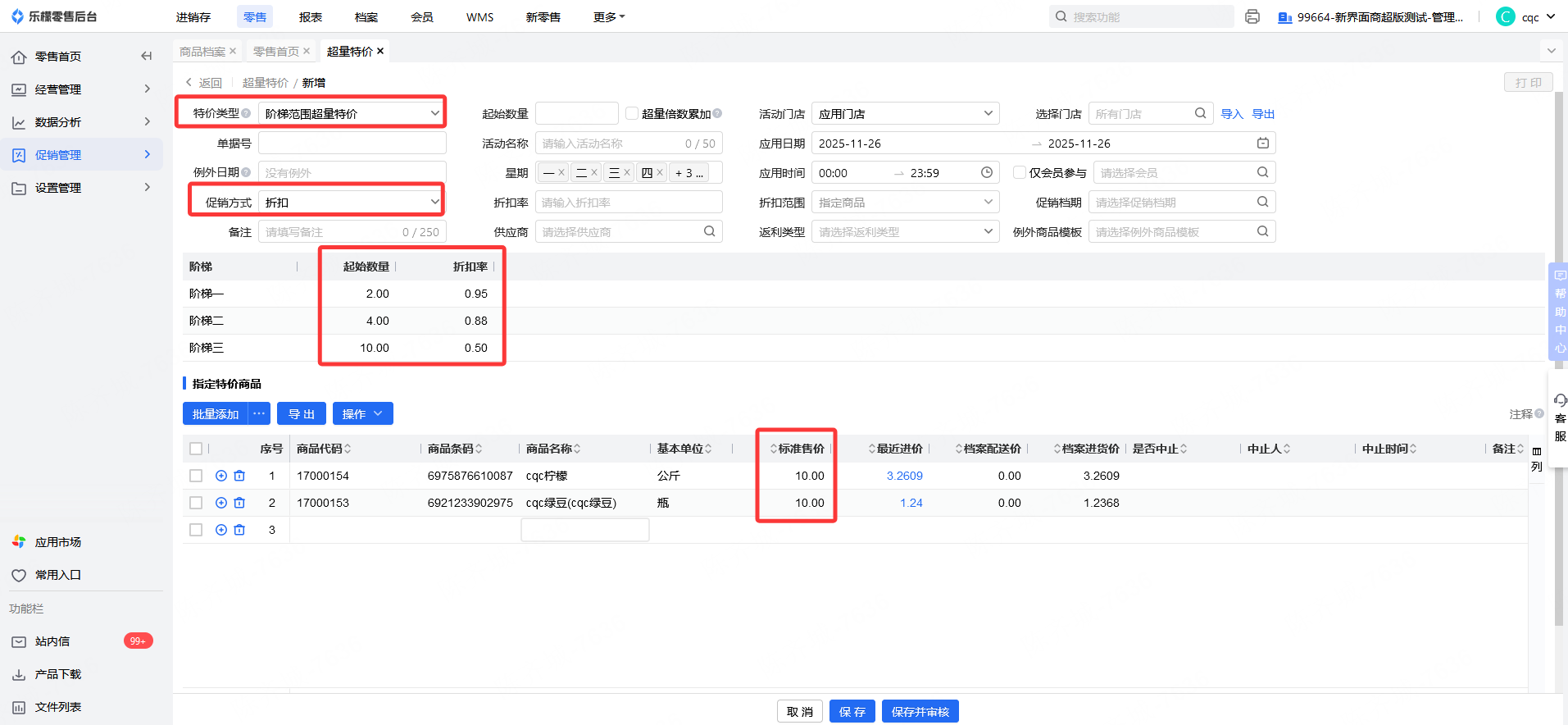Open the calendar picker for 应用日期

tap(1263, 144)
